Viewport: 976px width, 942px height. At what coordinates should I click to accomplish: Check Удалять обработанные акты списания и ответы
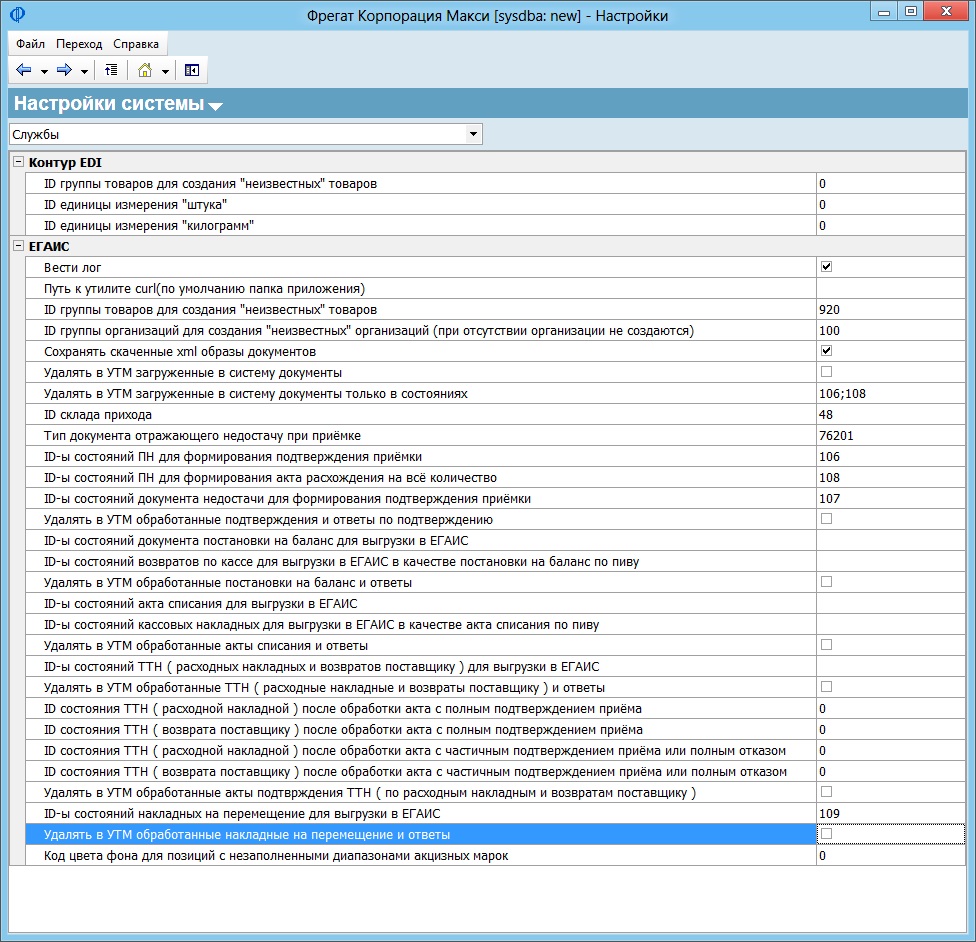[x=827, y=644]
